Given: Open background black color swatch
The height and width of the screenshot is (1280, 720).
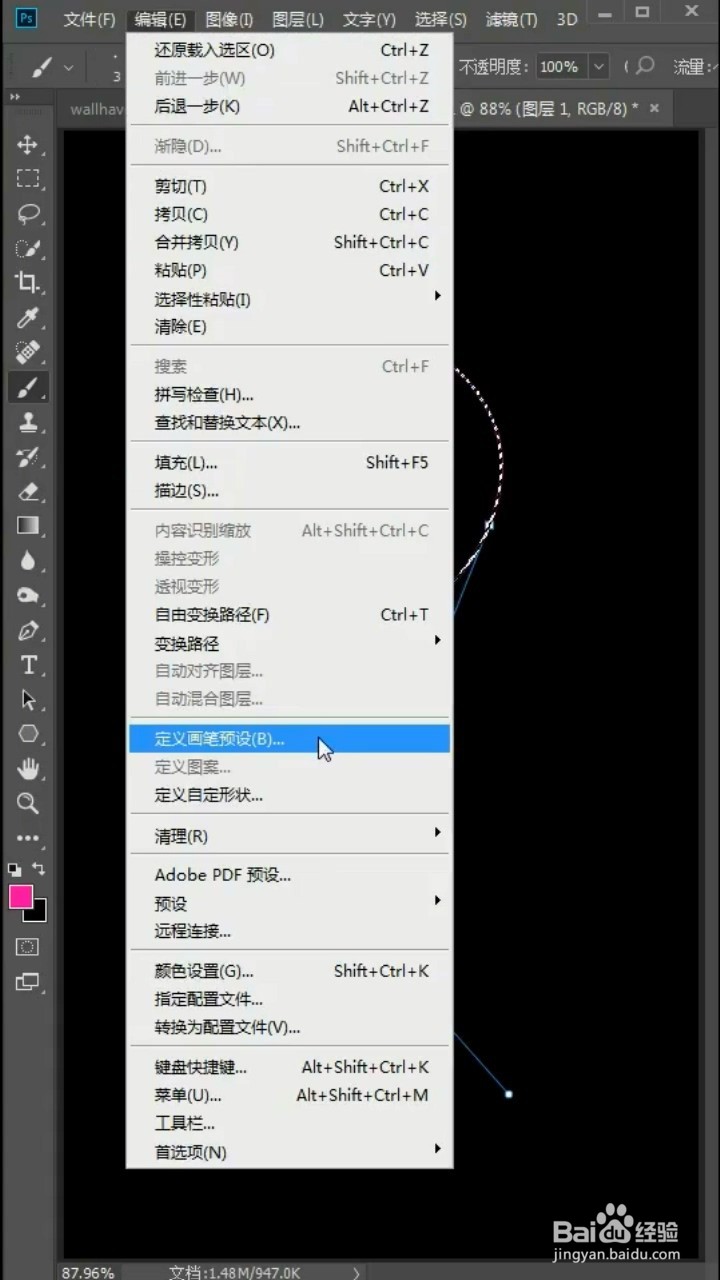Looking at the screenshot, I should point(39,913).
